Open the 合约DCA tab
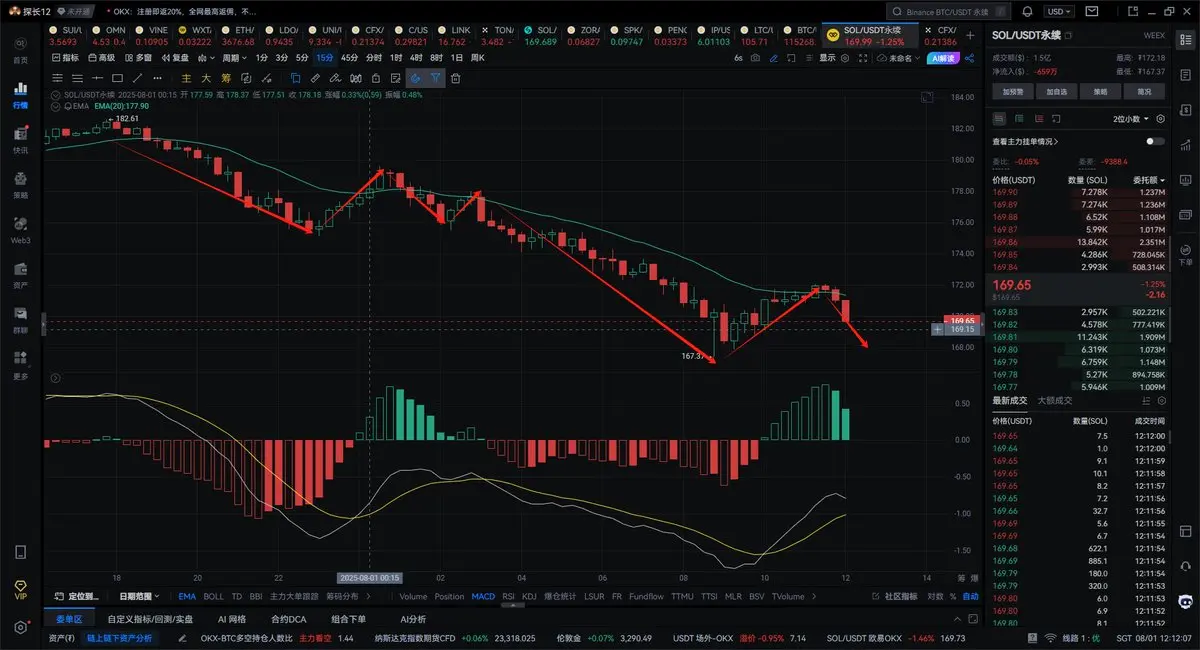The height and width of the screenshot is (650, 1200). tap(288, 618)
